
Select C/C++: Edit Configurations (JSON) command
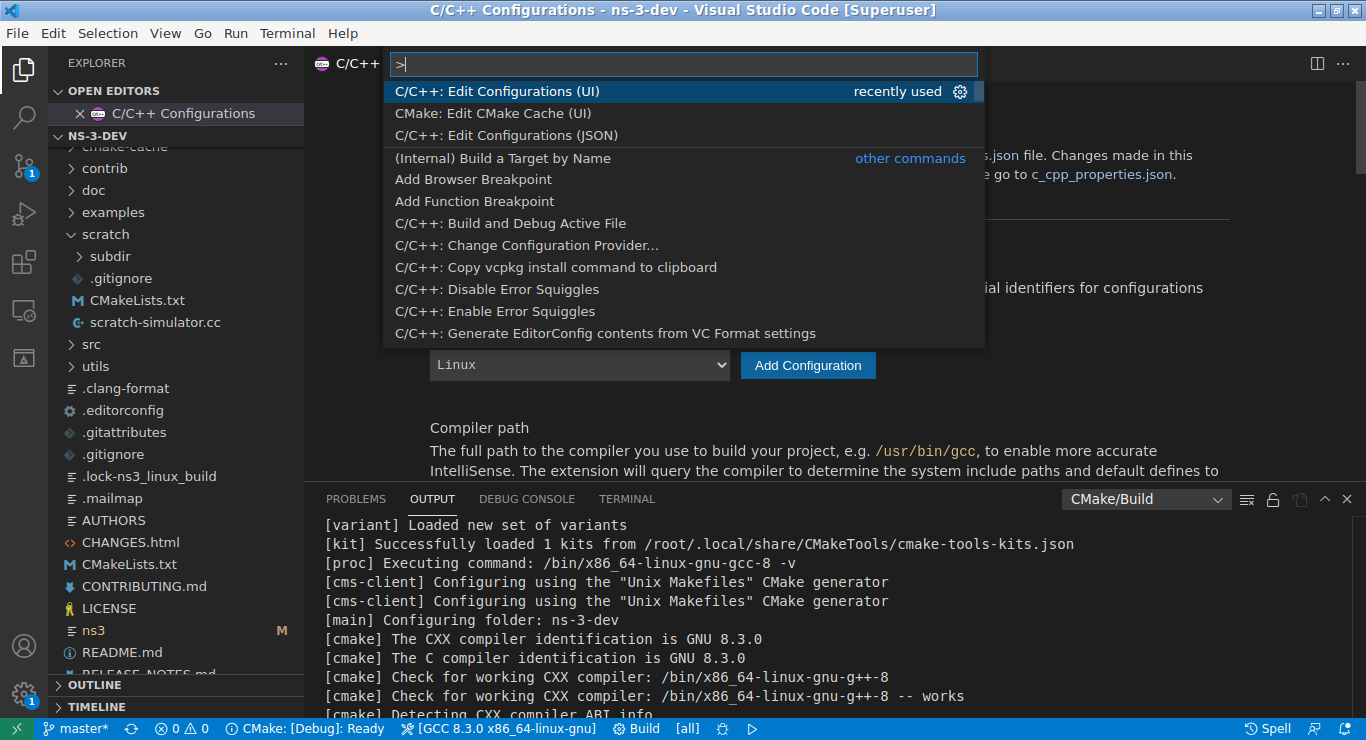(684, 135)
